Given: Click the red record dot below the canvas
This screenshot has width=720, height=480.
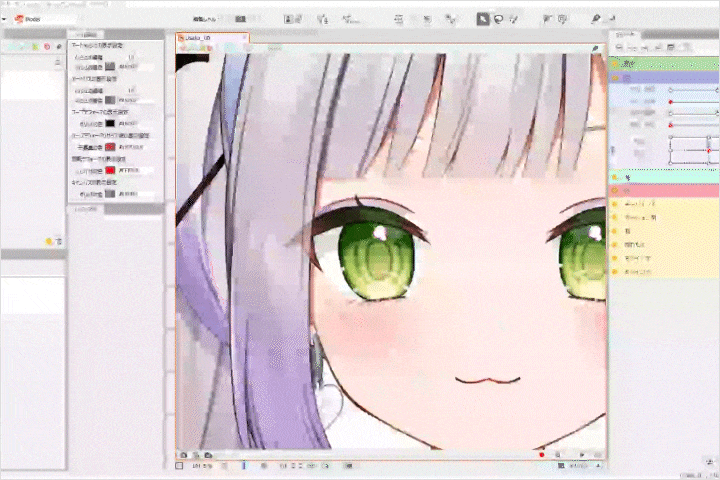Looking at the screenshot, I should (x=542, y=455).
